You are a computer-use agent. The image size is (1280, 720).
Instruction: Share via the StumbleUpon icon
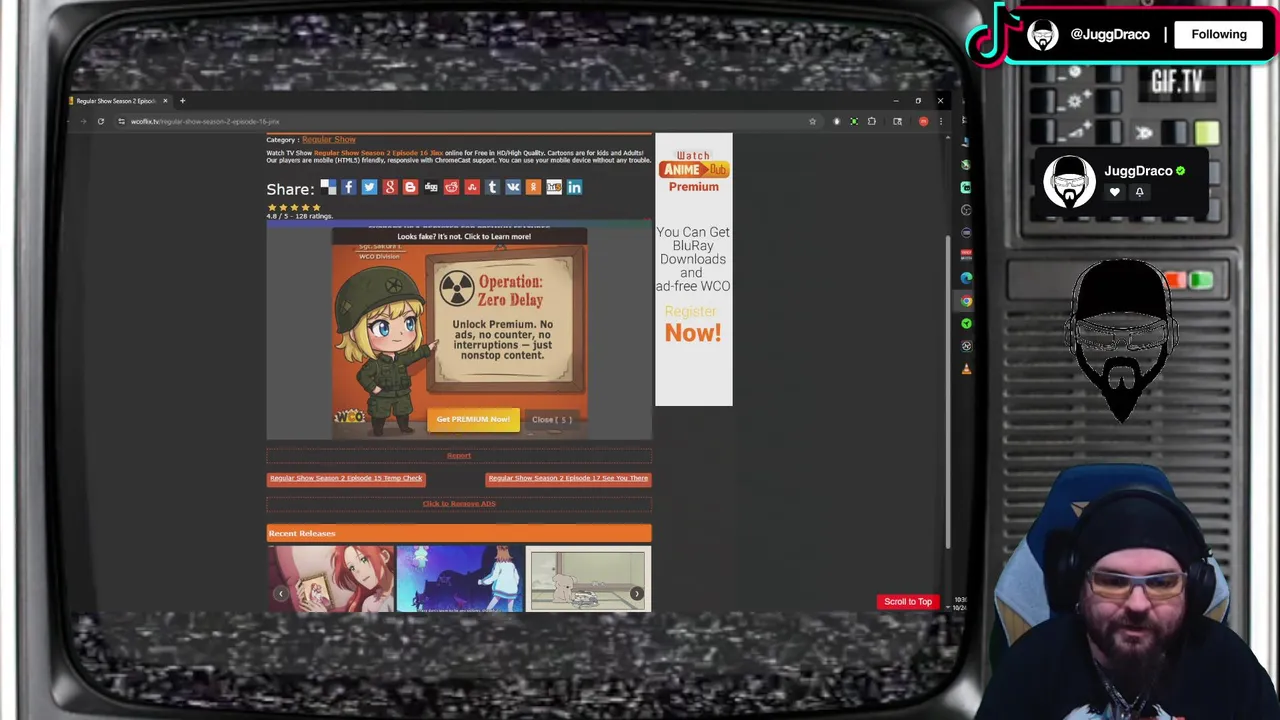coord(472,187)
